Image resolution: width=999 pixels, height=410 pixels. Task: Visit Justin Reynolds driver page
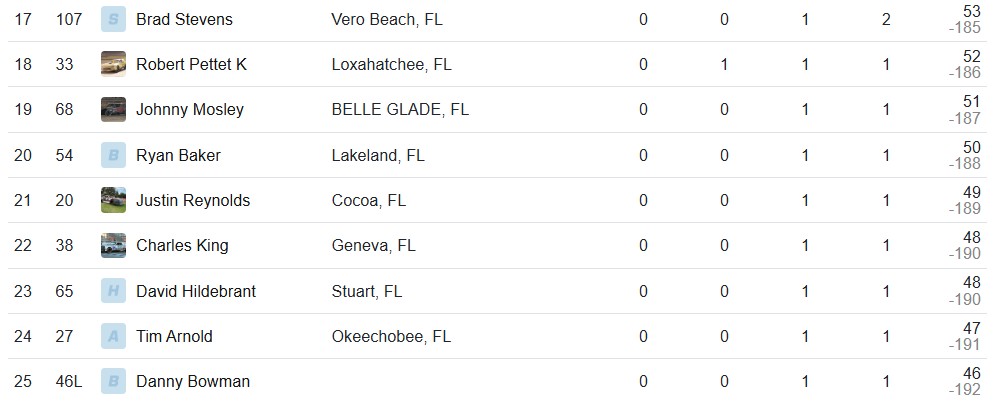click(193, 201)
